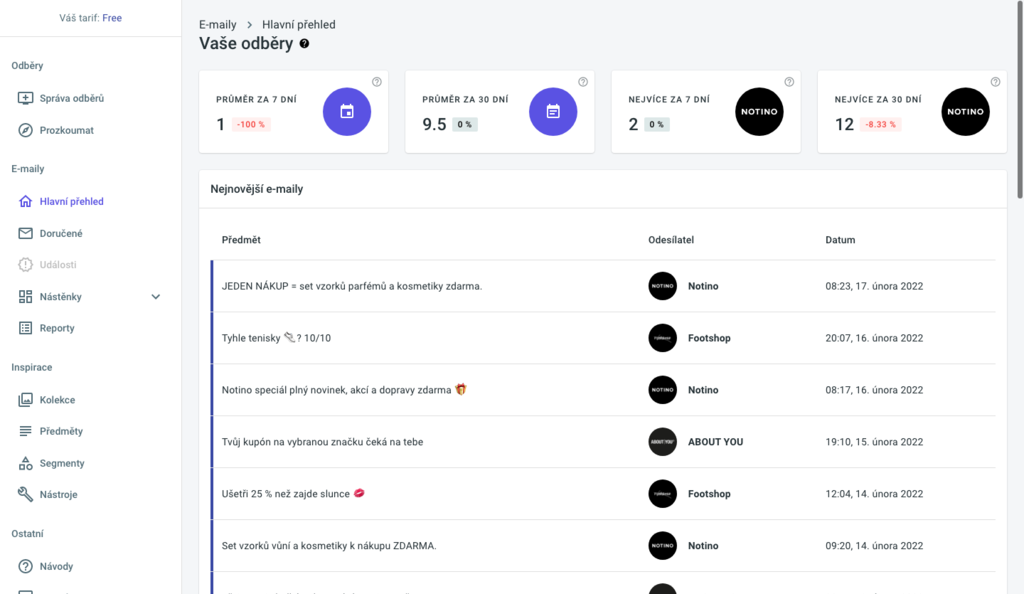Click Footshop avatar in Ušetři 25 % row
Viewport: 1024px width, 594px height.
[662, 494]
